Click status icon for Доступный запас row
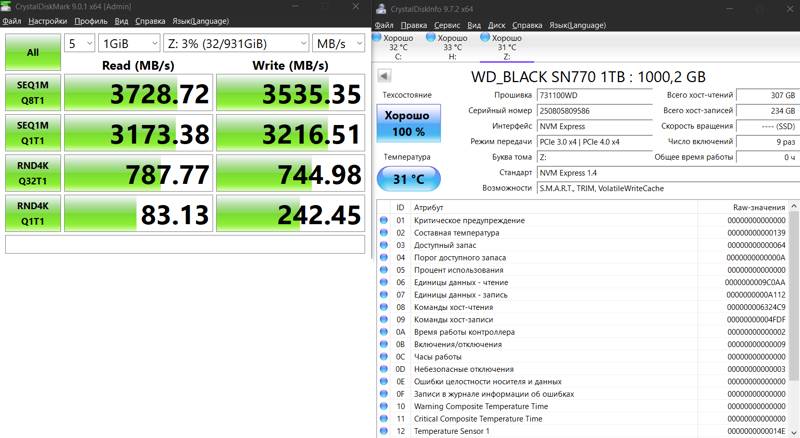Screen dimensions: 800x438 click(384, 245)
